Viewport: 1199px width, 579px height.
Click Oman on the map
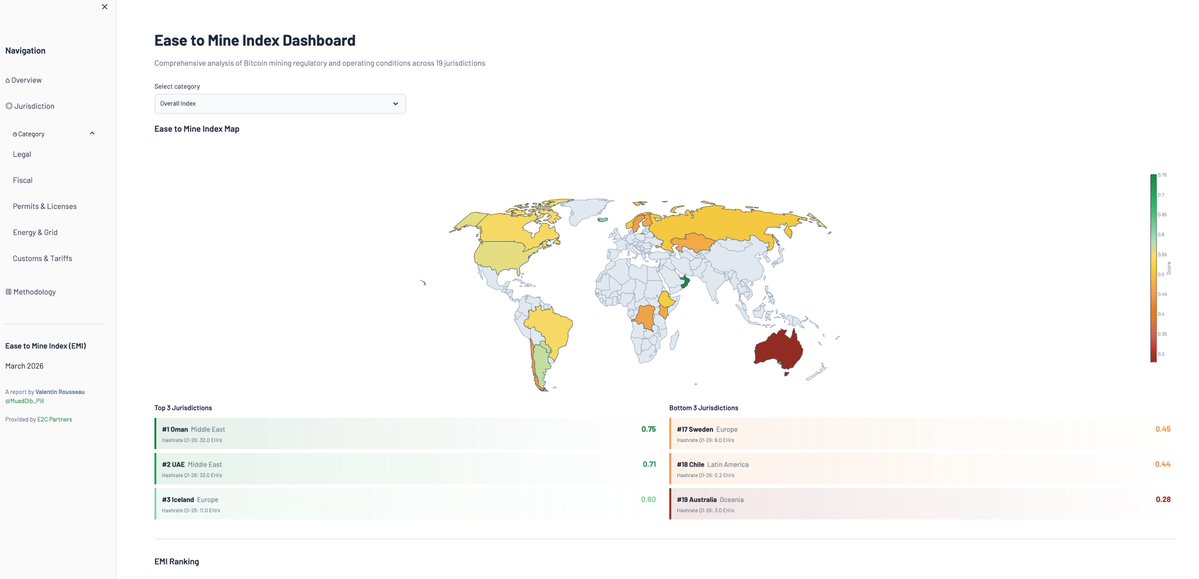click(684, 282)
